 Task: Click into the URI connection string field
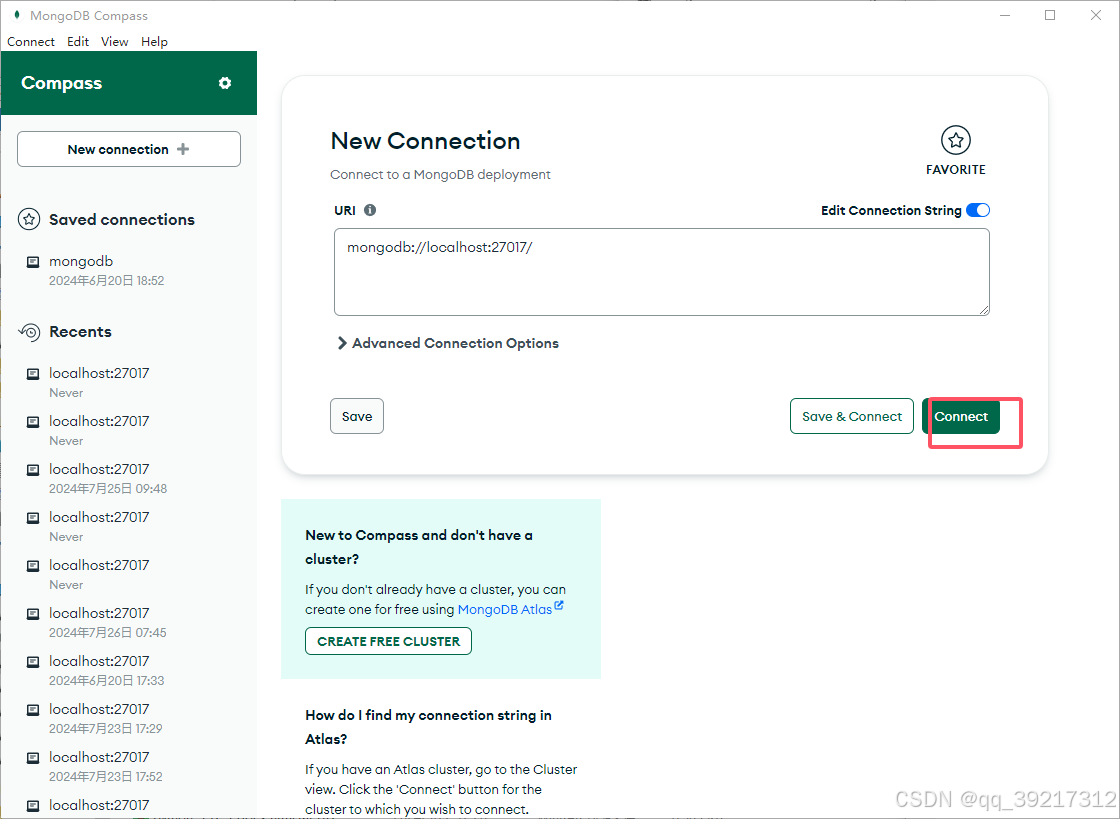pos(661,272)
